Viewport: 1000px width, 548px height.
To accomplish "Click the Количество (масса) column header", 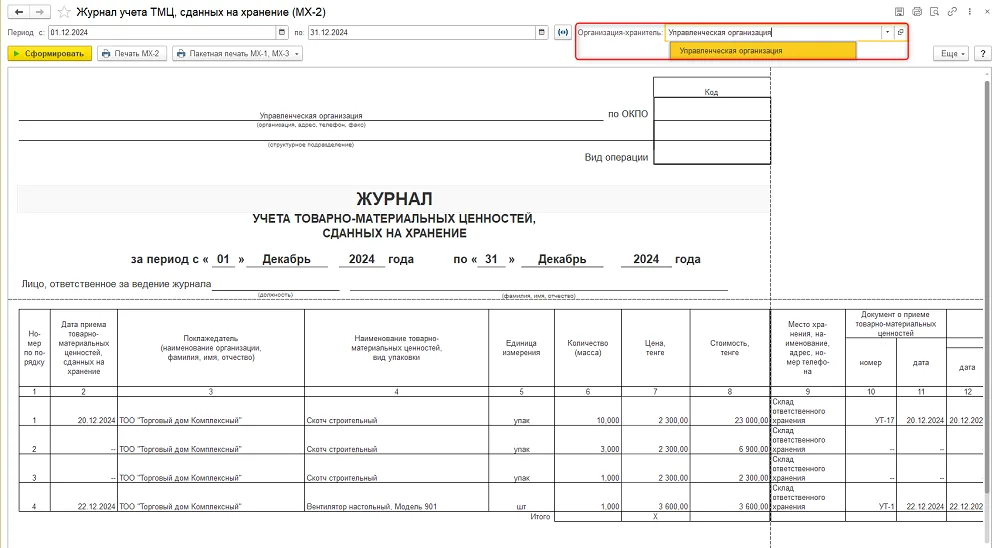I will click(587, 348).
